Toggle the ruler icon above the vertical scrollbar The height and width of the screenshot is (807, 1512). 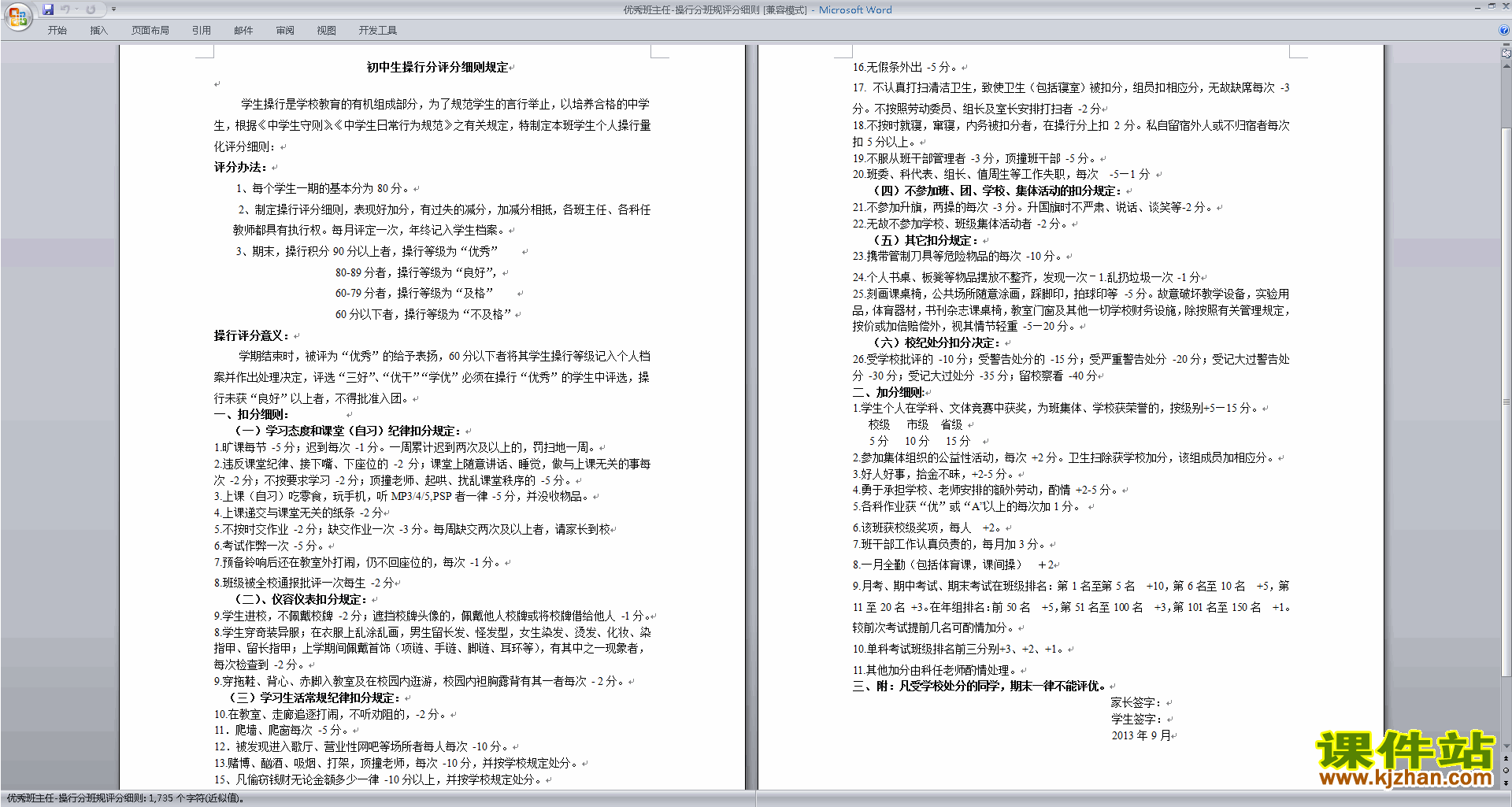coord(1506,53)
